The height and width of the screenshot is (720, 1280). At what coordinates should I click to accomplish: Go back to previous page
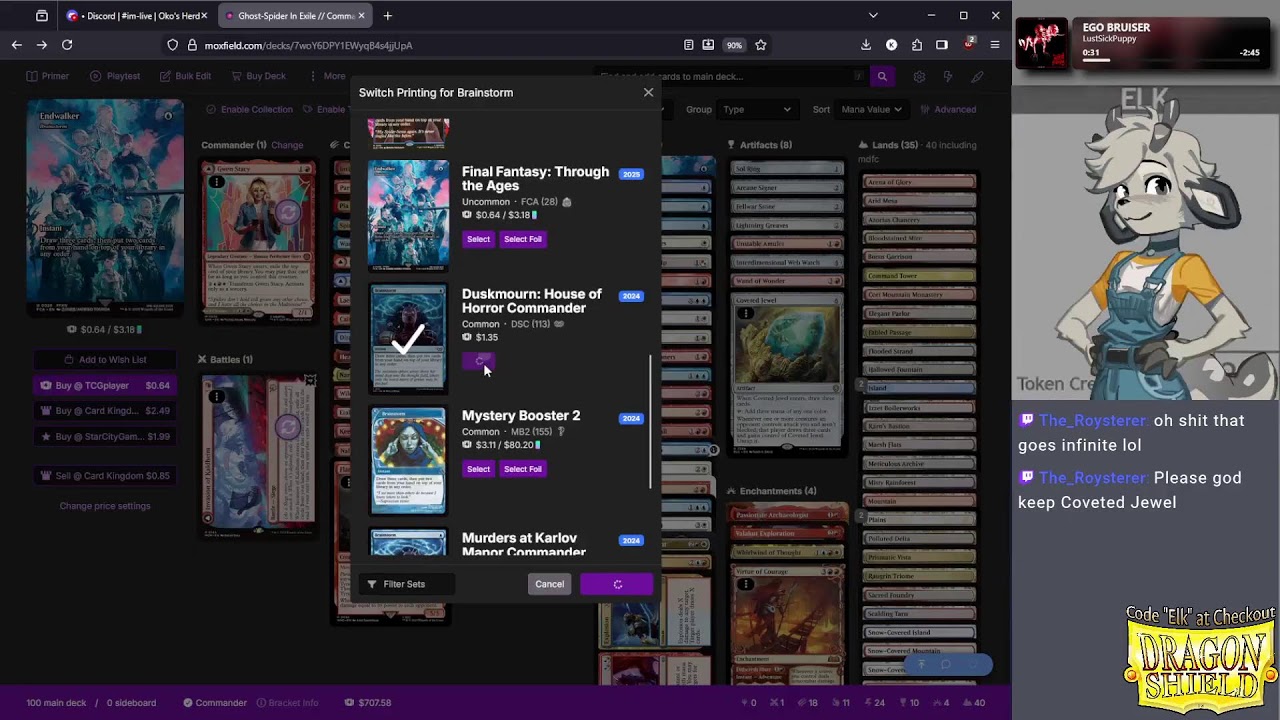tap(17, 45)
